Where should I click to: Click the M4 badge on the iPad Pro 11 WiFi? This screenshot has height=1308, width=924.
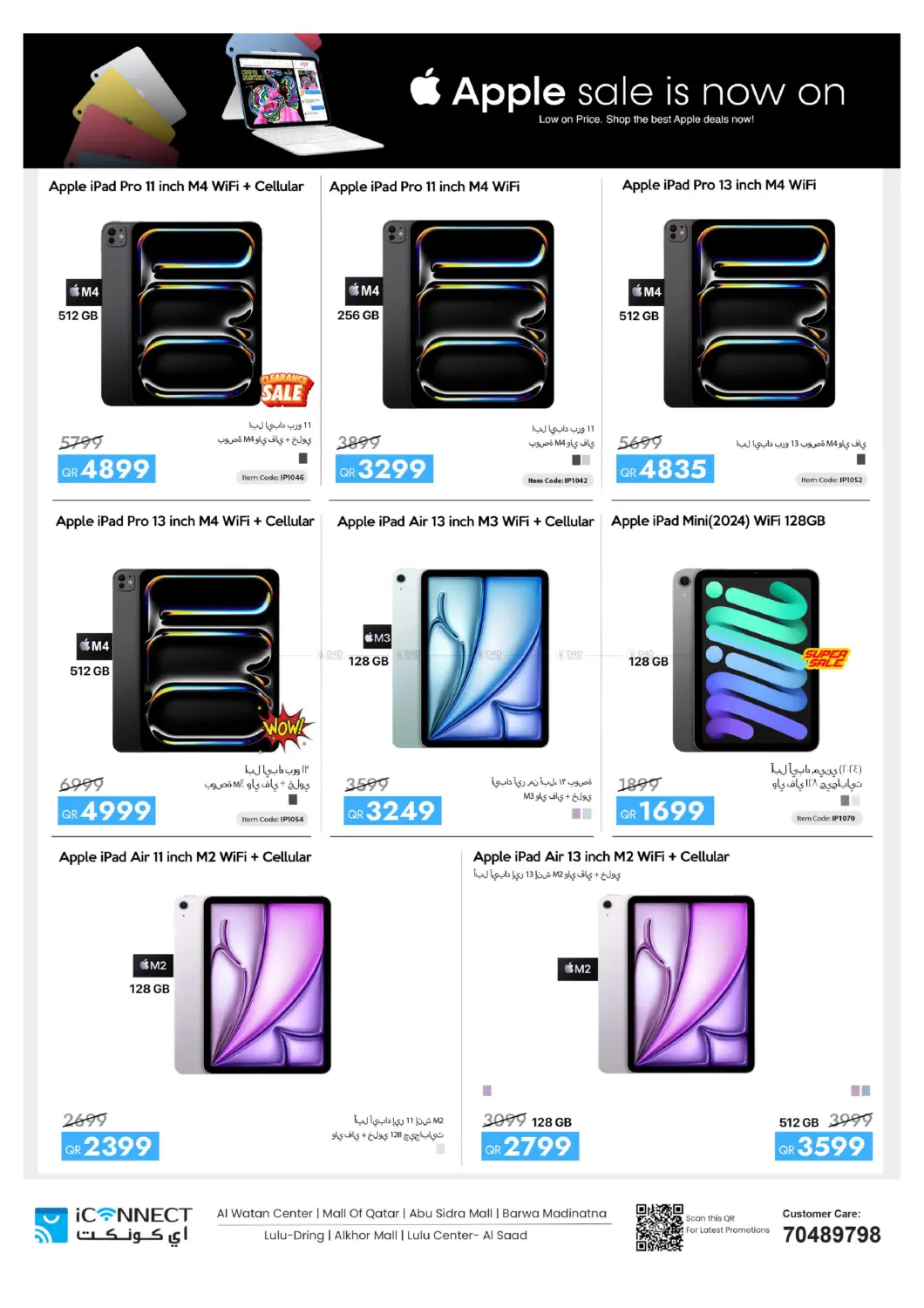tap(363, 290)
